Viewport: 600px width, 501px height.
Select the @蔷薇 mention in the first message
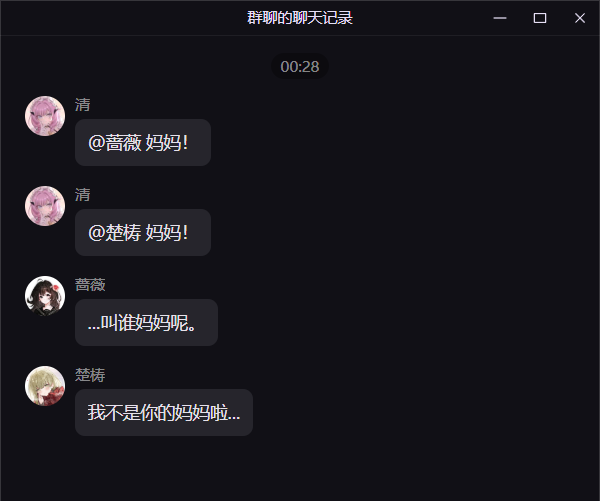[115, 143]
